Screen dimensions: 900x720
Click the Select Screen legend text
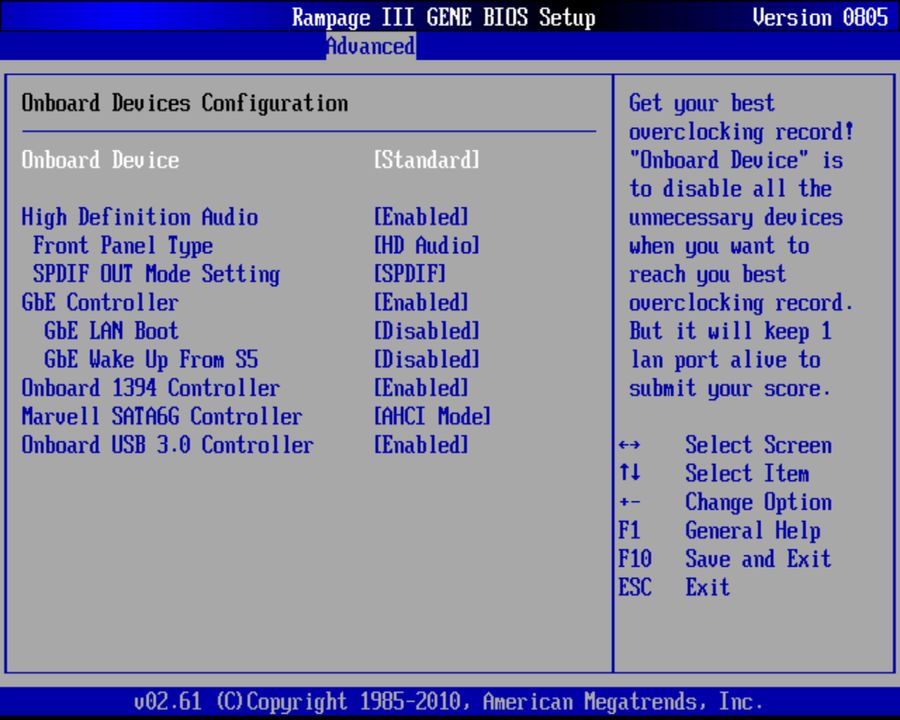(758, 445)
